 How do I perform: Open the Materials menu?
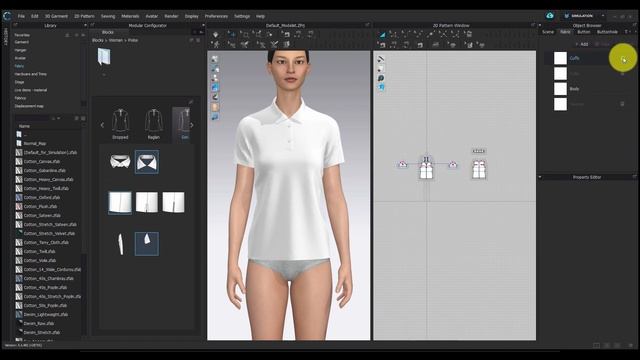tap(130, 16)
